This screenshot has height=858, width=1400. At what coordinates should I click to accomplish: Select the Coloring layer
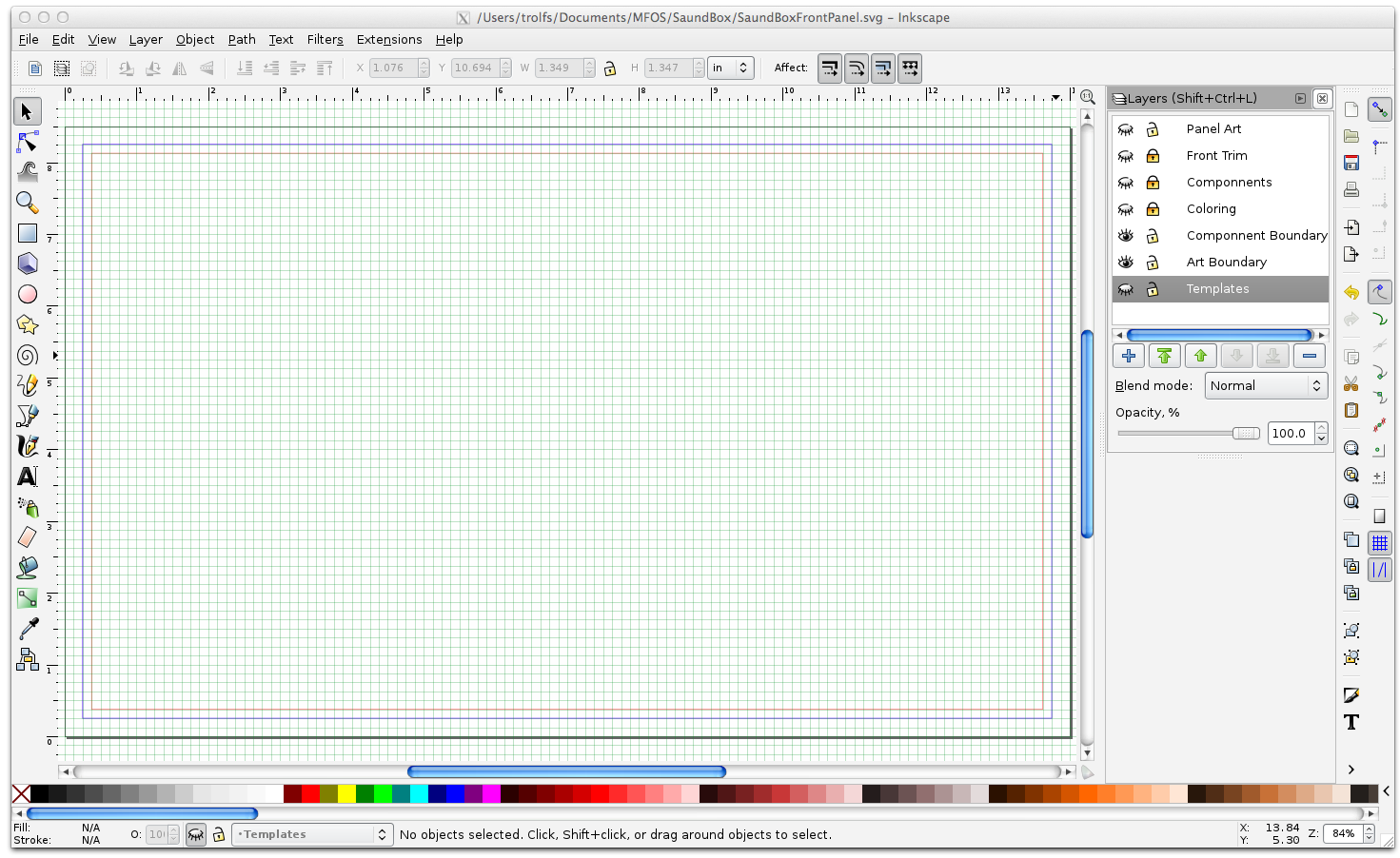(1211, 209)
